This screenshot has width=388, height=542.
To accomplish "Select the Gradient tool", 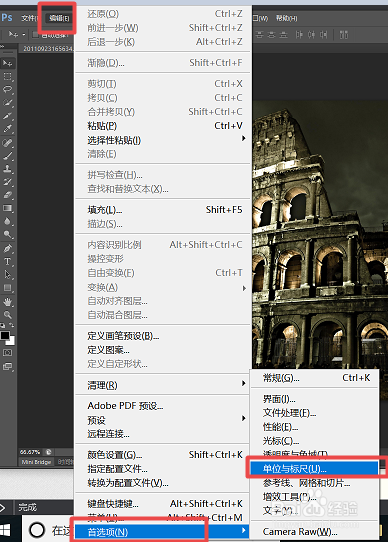I will click(x=7, y=208).
